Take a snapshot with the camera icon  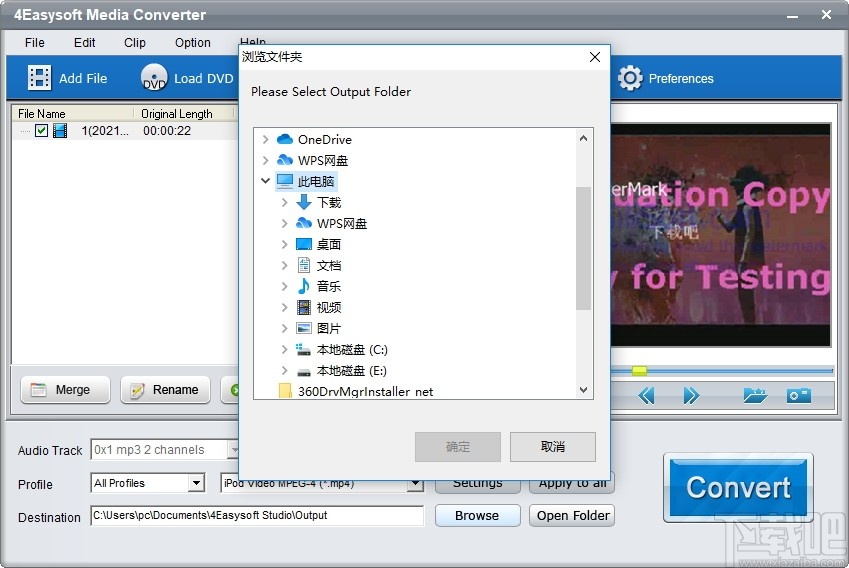pyautogui.click(x=799, y=395)
